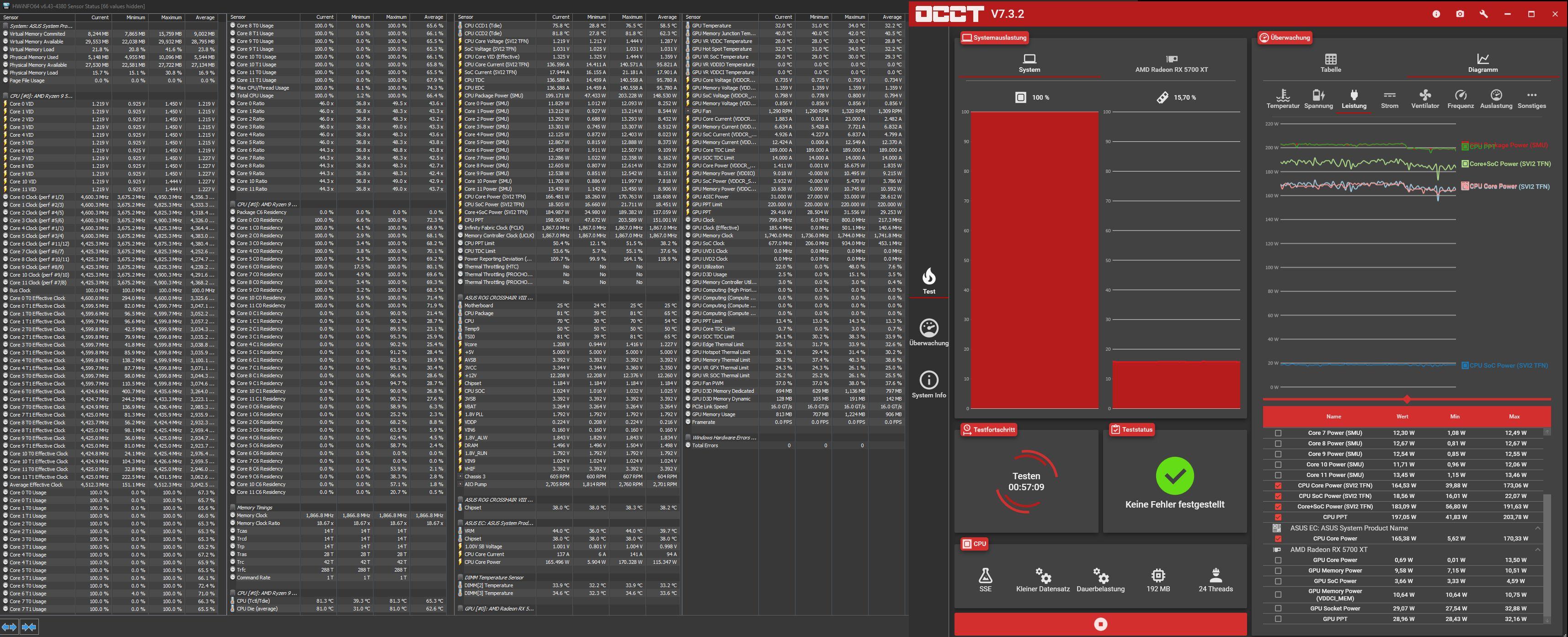Screen dimensions: 1568x637
Task: Collapse AMD Radeon RX 5700 XT group
Action: pos(1537,549)
